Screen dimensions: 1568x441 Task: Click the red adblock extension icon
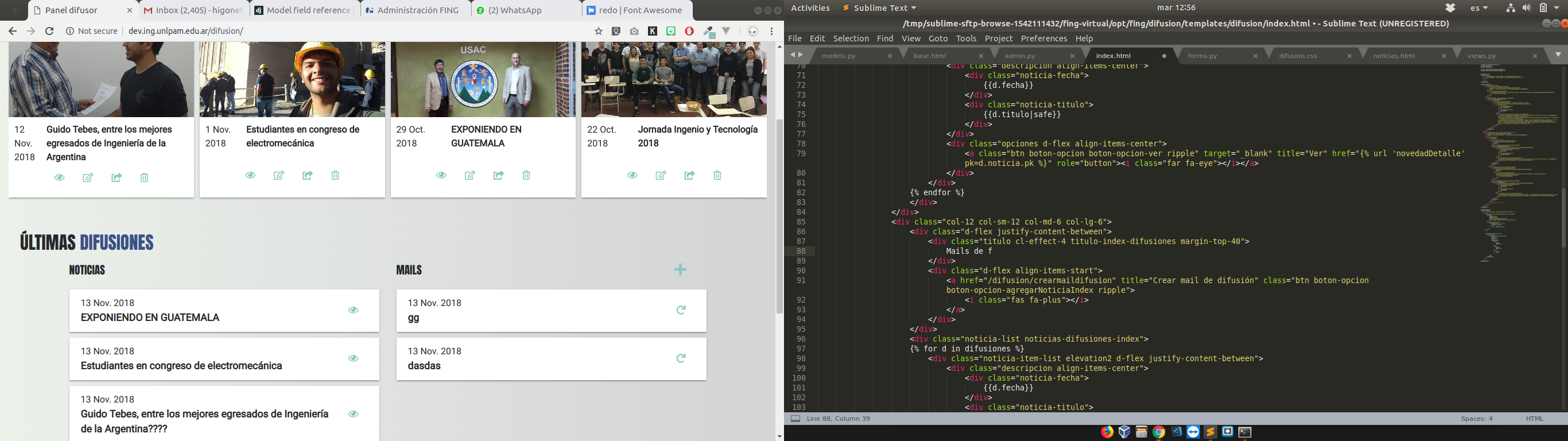click(689, 31)
